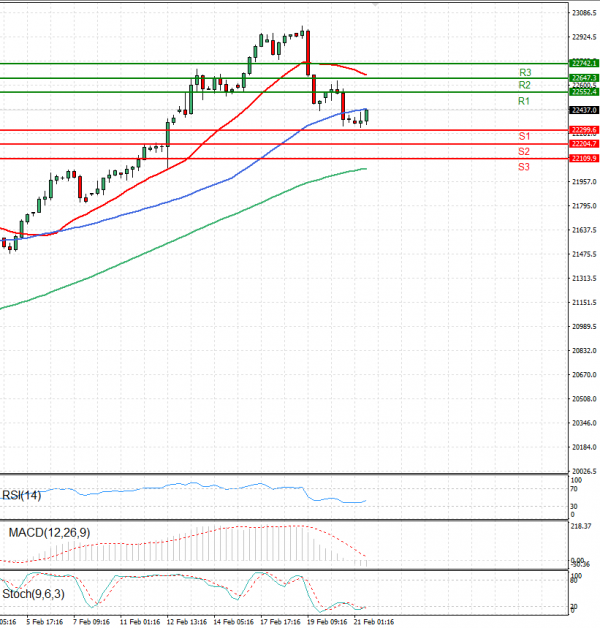Click the 20026.5 price axis value
Screen dimensions: 600x628
(x=584, y=471)
